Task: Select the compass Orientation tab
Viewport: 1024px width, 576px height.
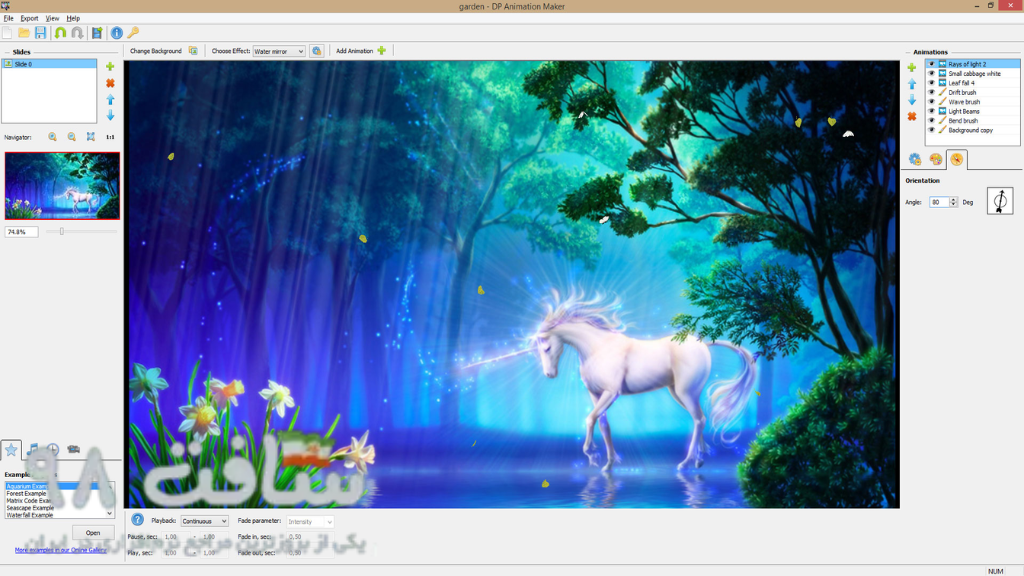Action: [x=957, y=159]
